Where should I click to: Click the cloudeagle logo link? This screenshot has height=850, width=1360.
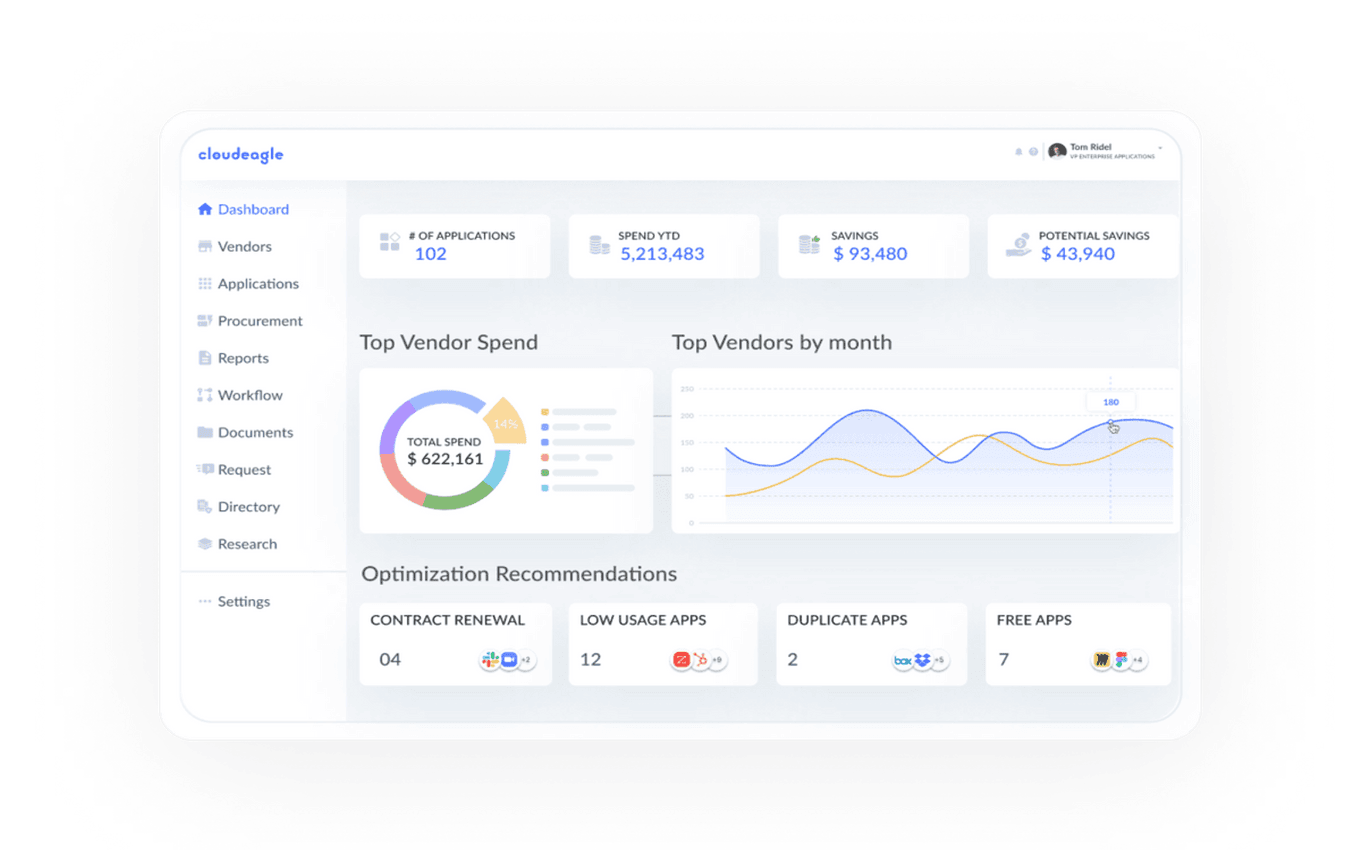point(240,155)
